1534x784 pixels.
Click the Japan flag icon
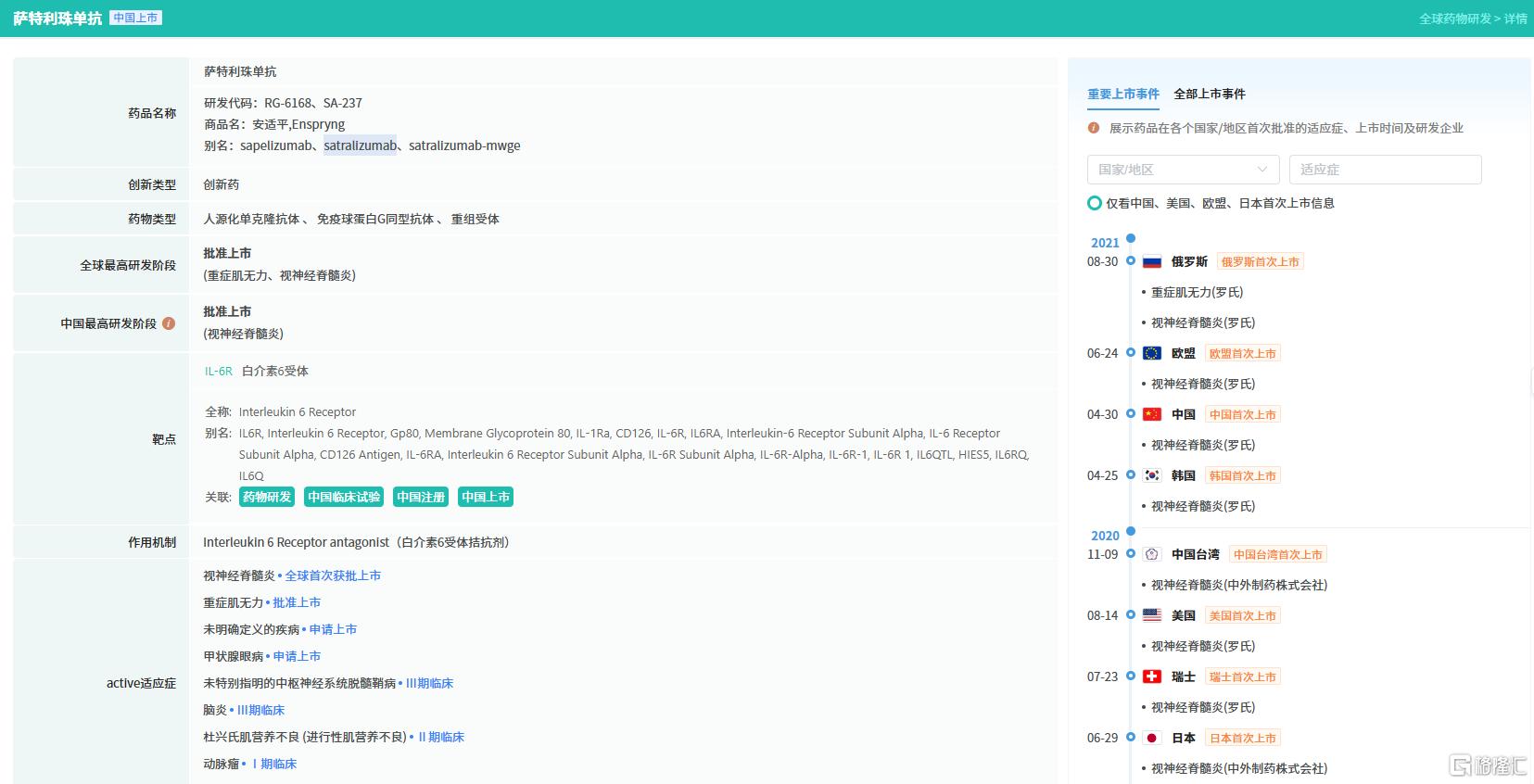coord(1151,738)
